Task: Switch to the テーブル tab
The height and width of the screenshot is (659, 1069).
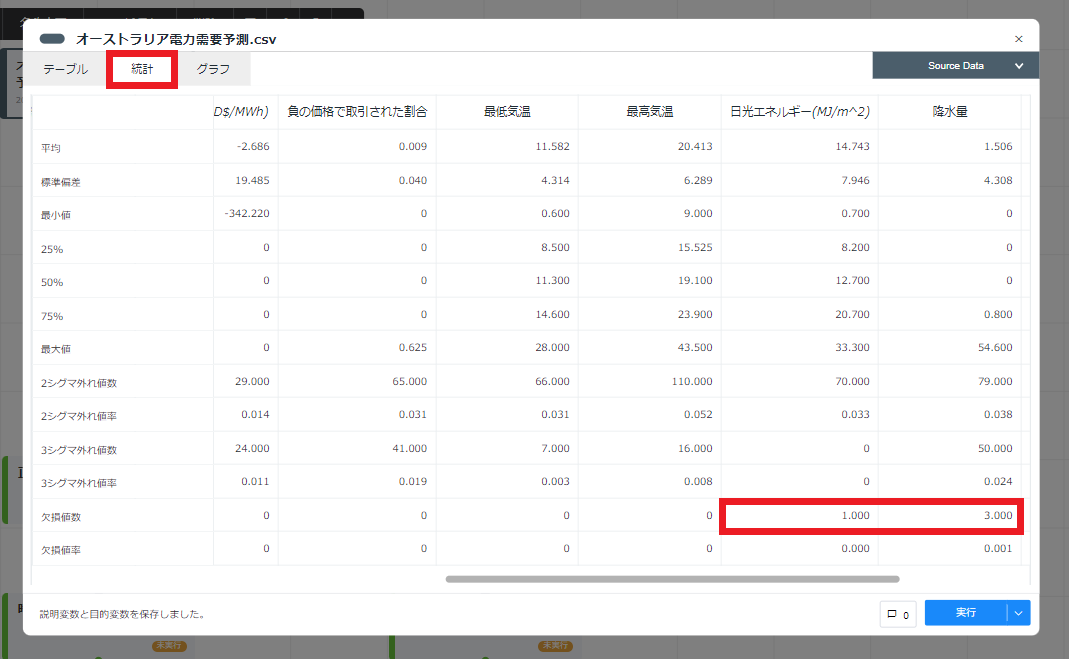Action: (65, 69)
